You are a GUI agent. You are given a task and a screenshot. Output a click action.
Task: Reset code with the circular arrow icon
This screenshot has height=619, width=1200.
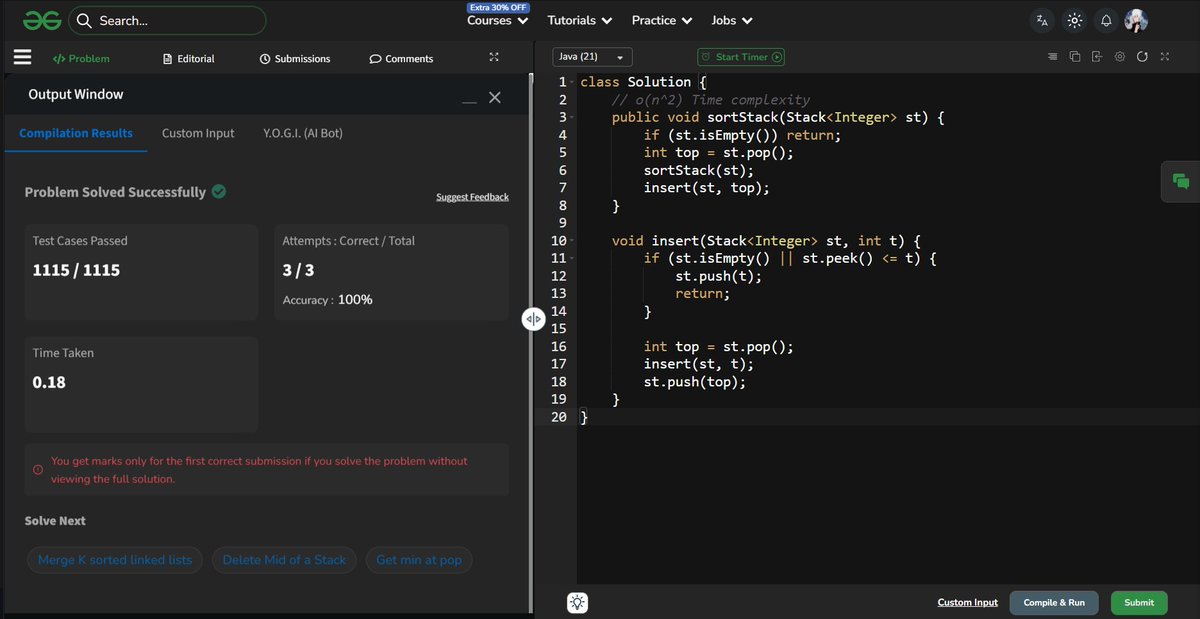[1142, 57]
